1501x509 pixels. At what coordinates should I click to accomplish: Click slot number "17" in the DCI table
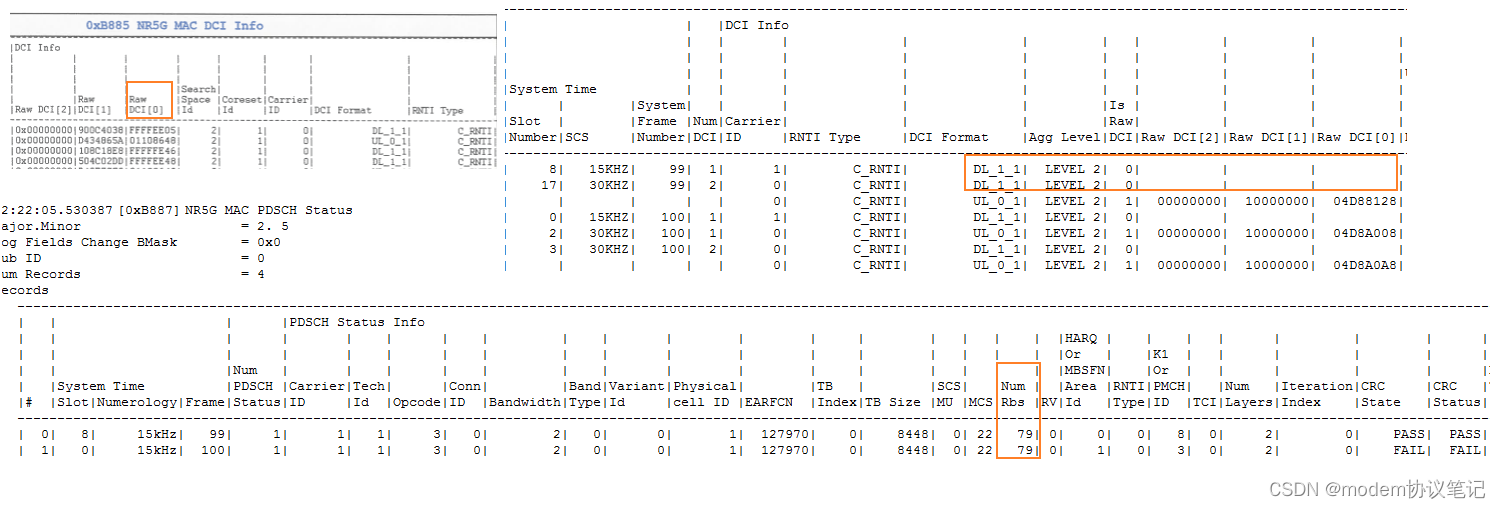pos(548,185)
